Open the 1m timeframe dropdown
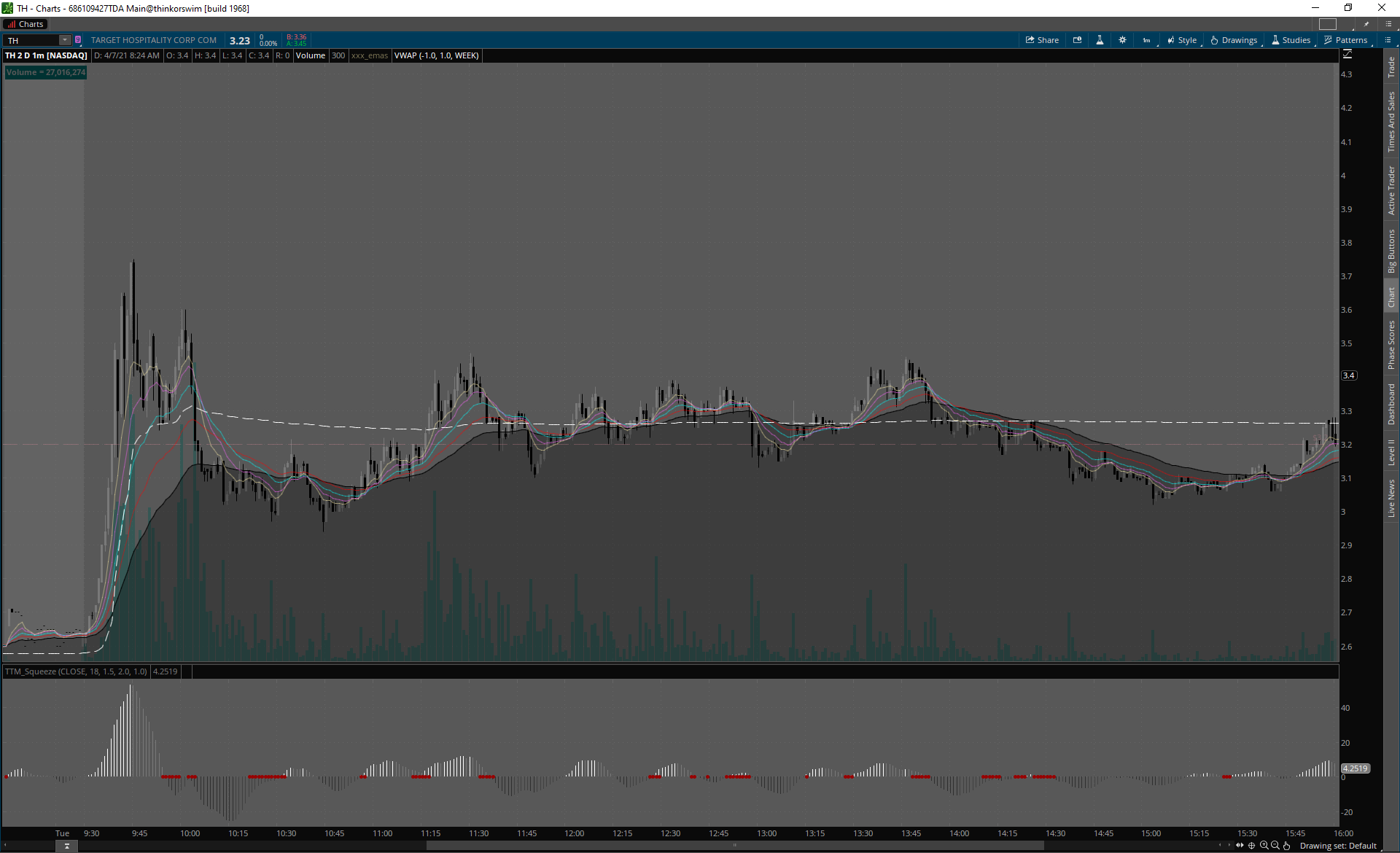1400x853 pixels. tap(1147, 40)
